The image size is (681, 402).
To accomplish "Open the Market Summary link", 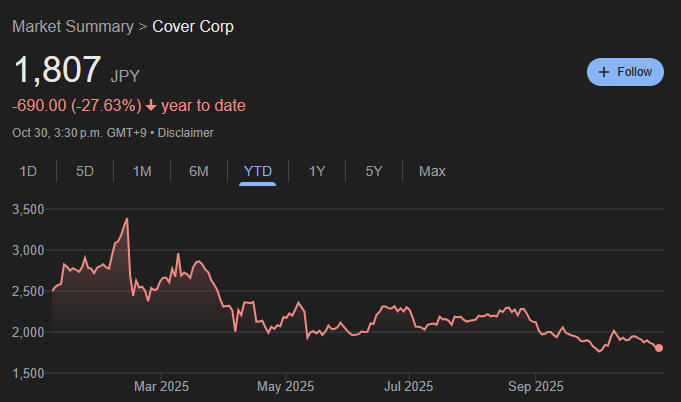I will 73,26.
